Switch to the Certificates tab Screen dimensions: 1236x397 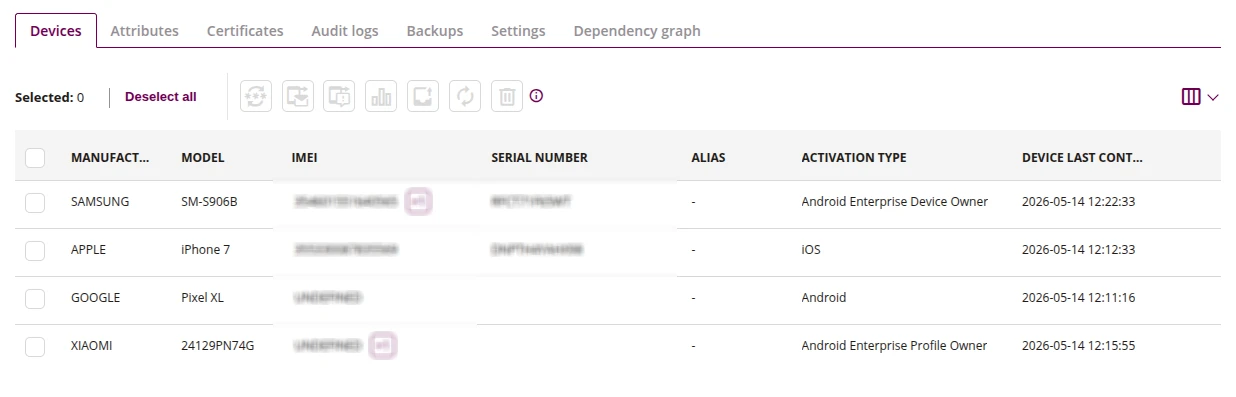coord(245,31)
